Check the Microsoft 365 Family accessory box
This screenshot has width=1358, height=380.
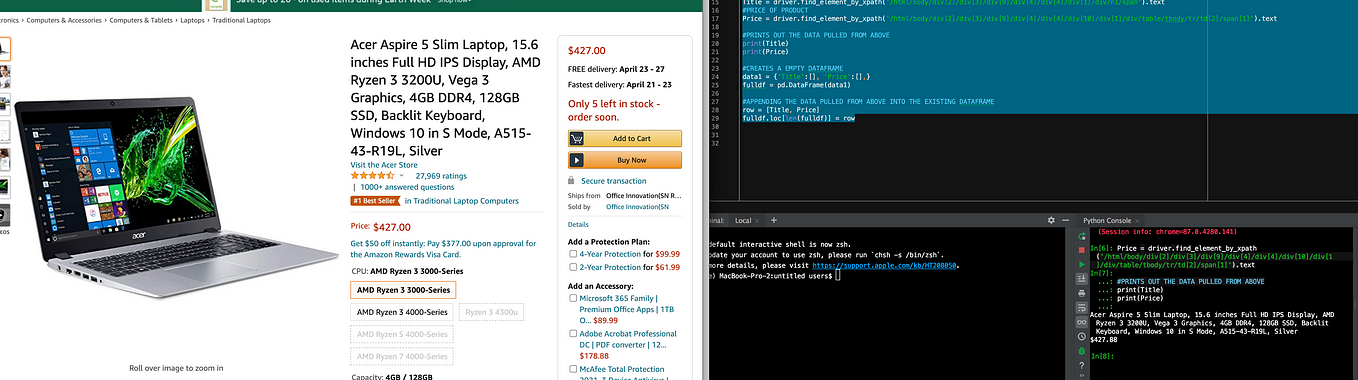(x=572, y=298)
